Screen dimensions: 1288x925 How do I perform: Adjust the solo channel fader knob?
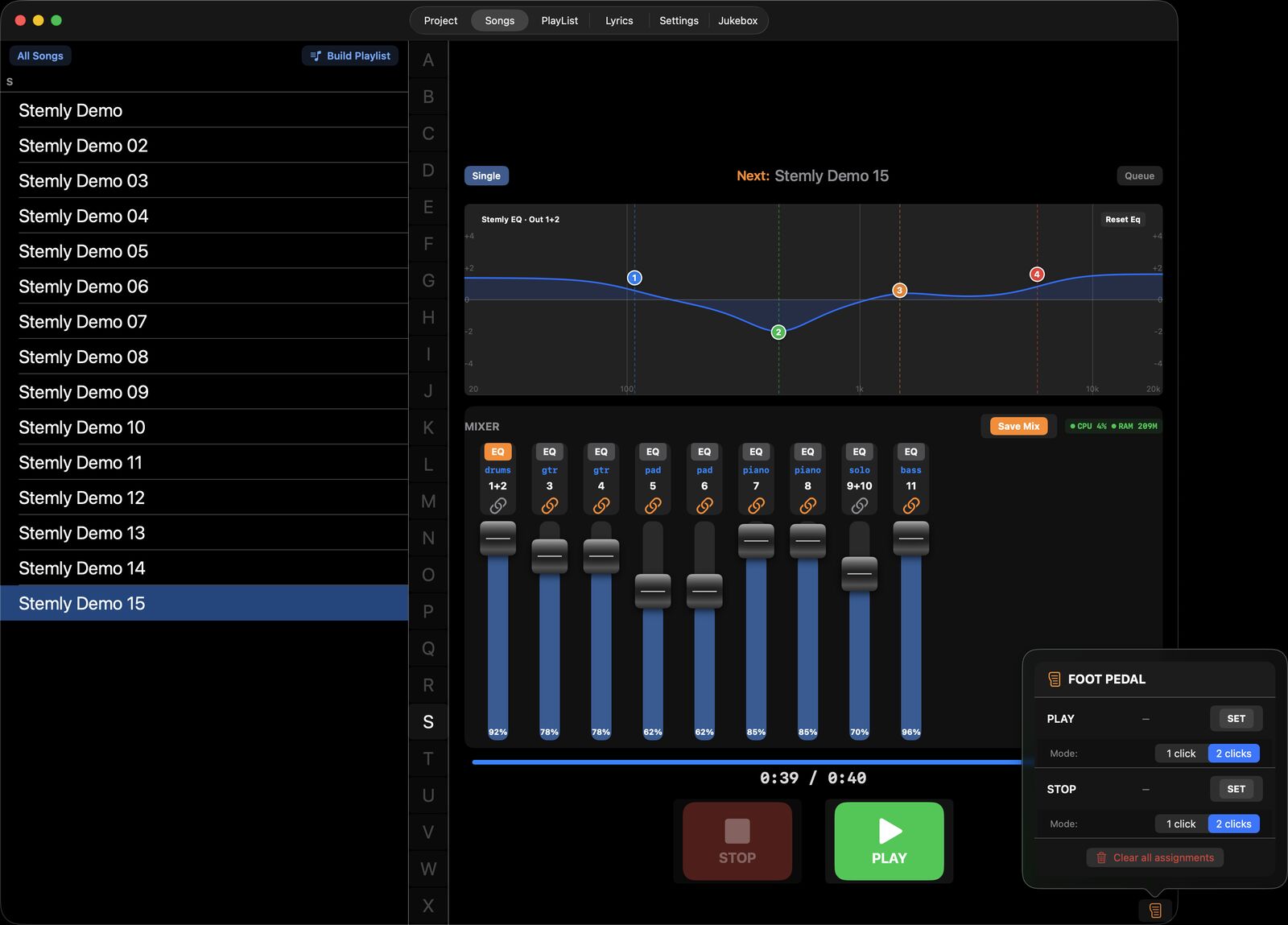point(860,573)
